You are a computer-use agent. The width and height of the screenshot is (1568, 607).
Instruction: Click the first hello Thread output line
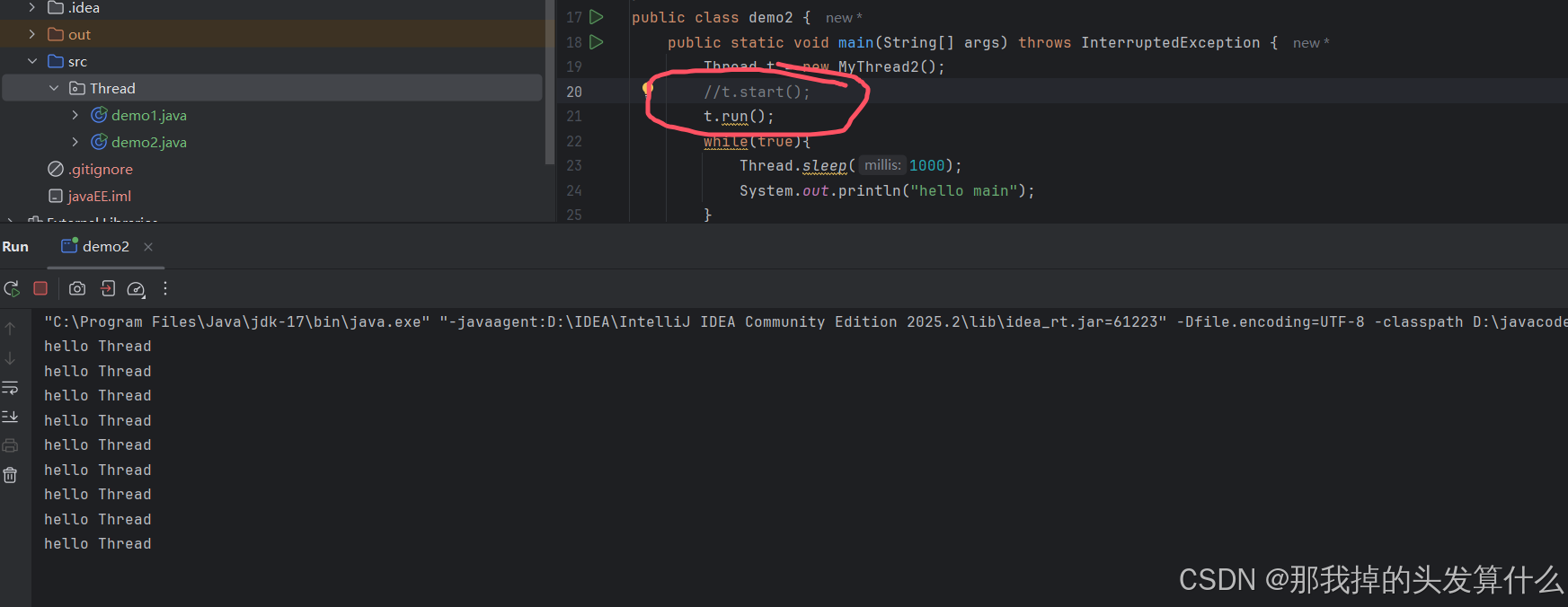tap(98, 346)
